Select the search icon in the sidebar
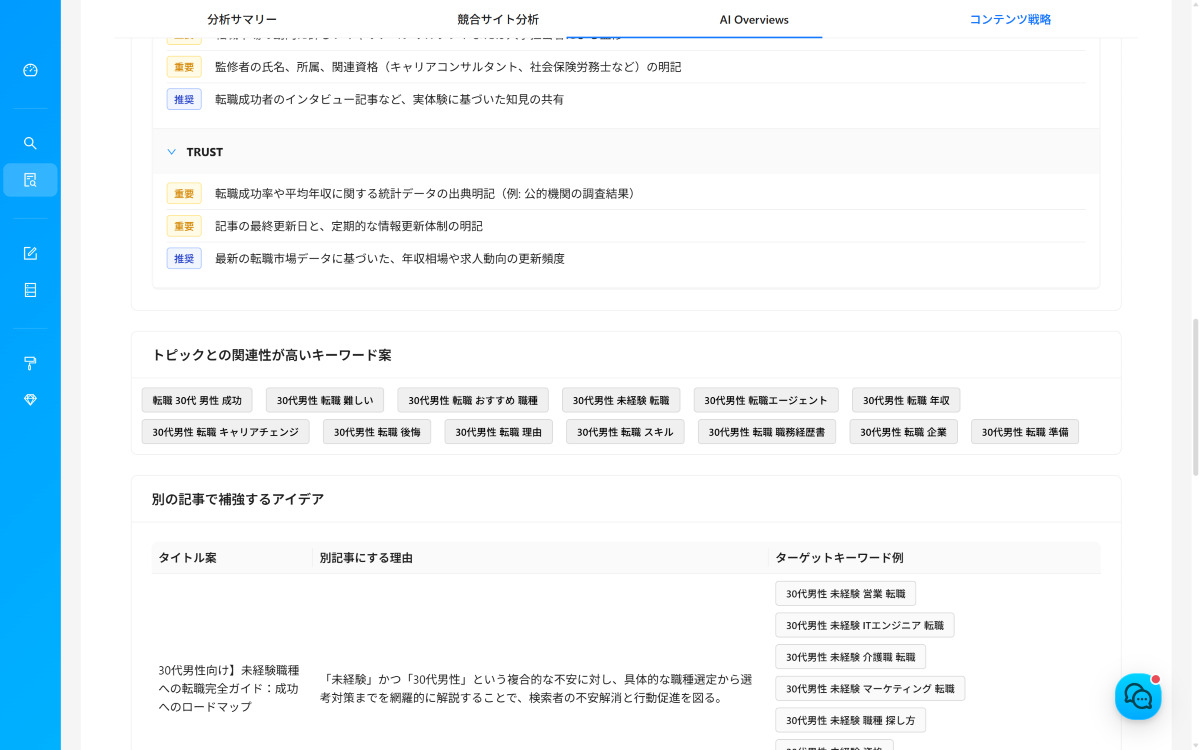The height and width of the screenshot is (750, 1200). pyautogui.click(x=30, y=142)
